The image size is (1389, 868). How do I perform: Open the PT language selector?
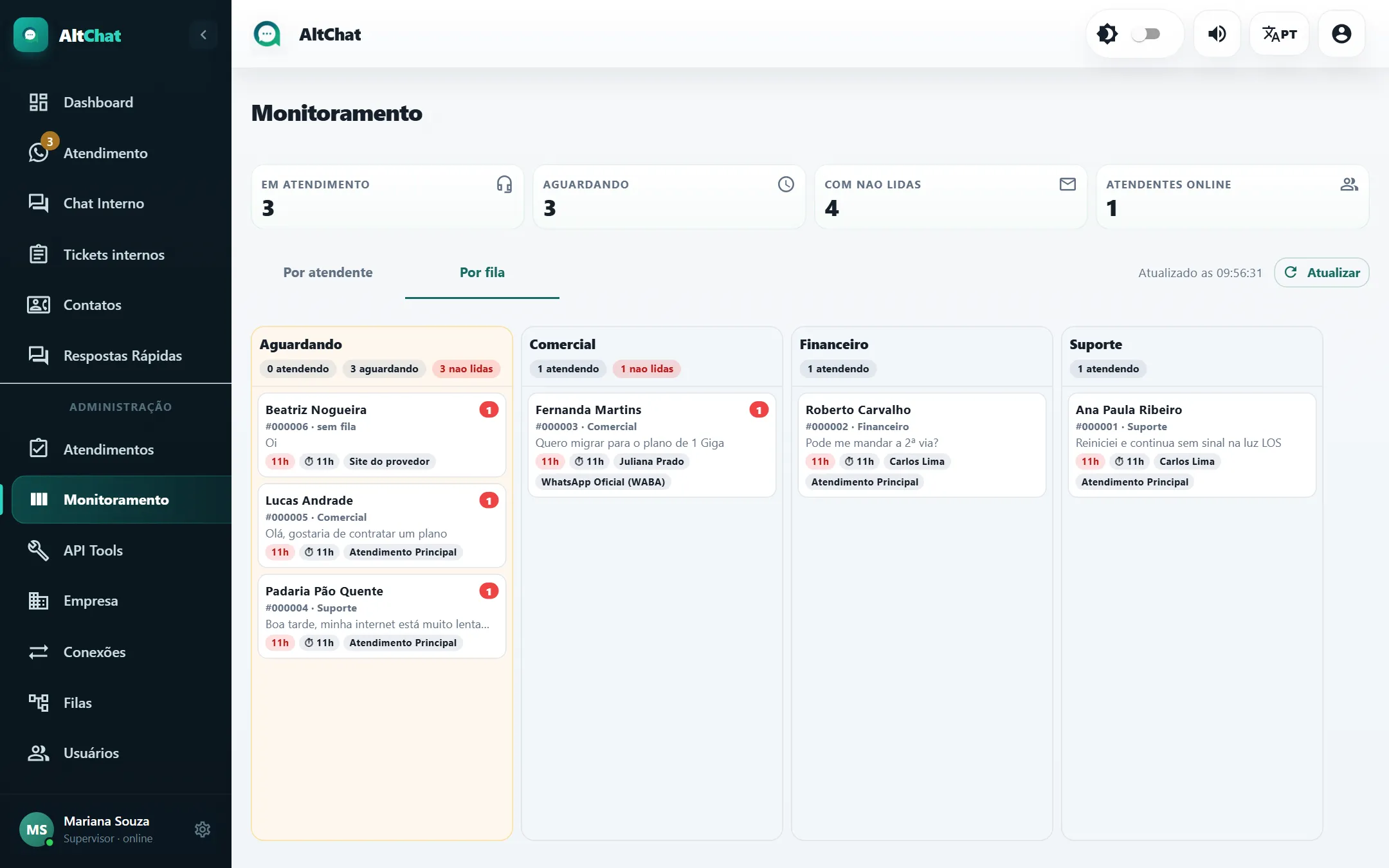1279,34
